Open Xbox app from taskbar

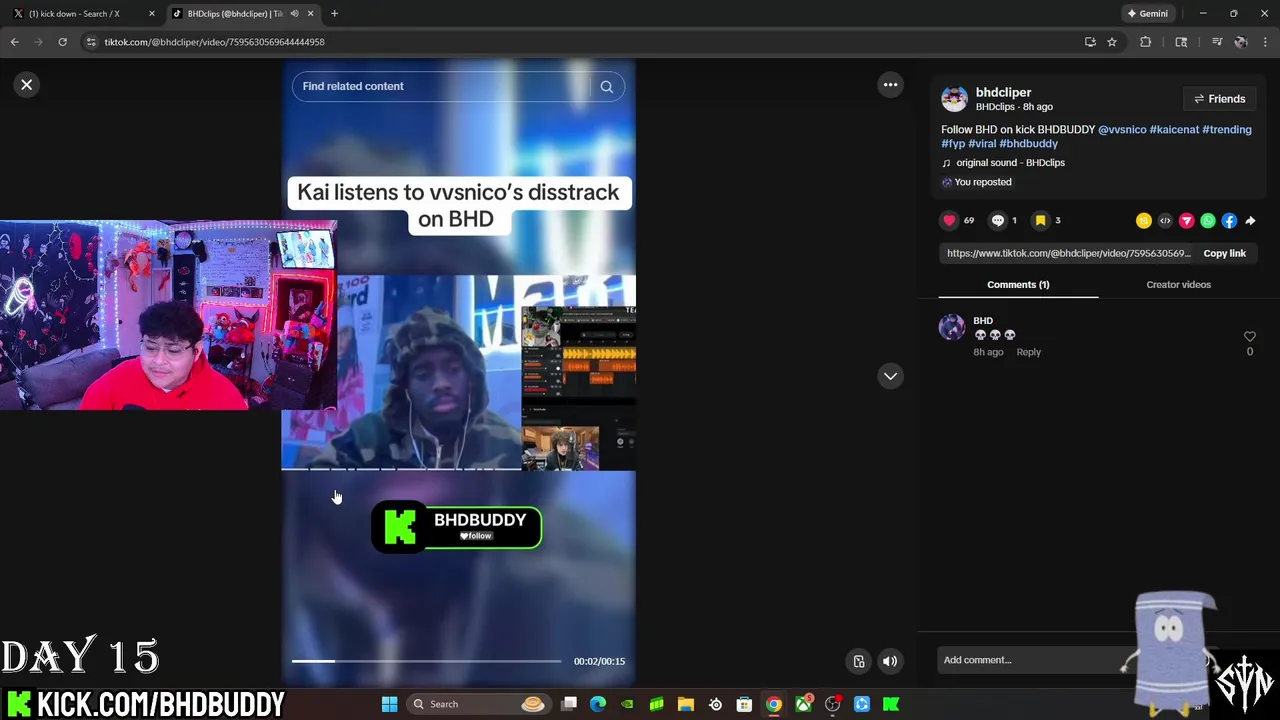803,705
